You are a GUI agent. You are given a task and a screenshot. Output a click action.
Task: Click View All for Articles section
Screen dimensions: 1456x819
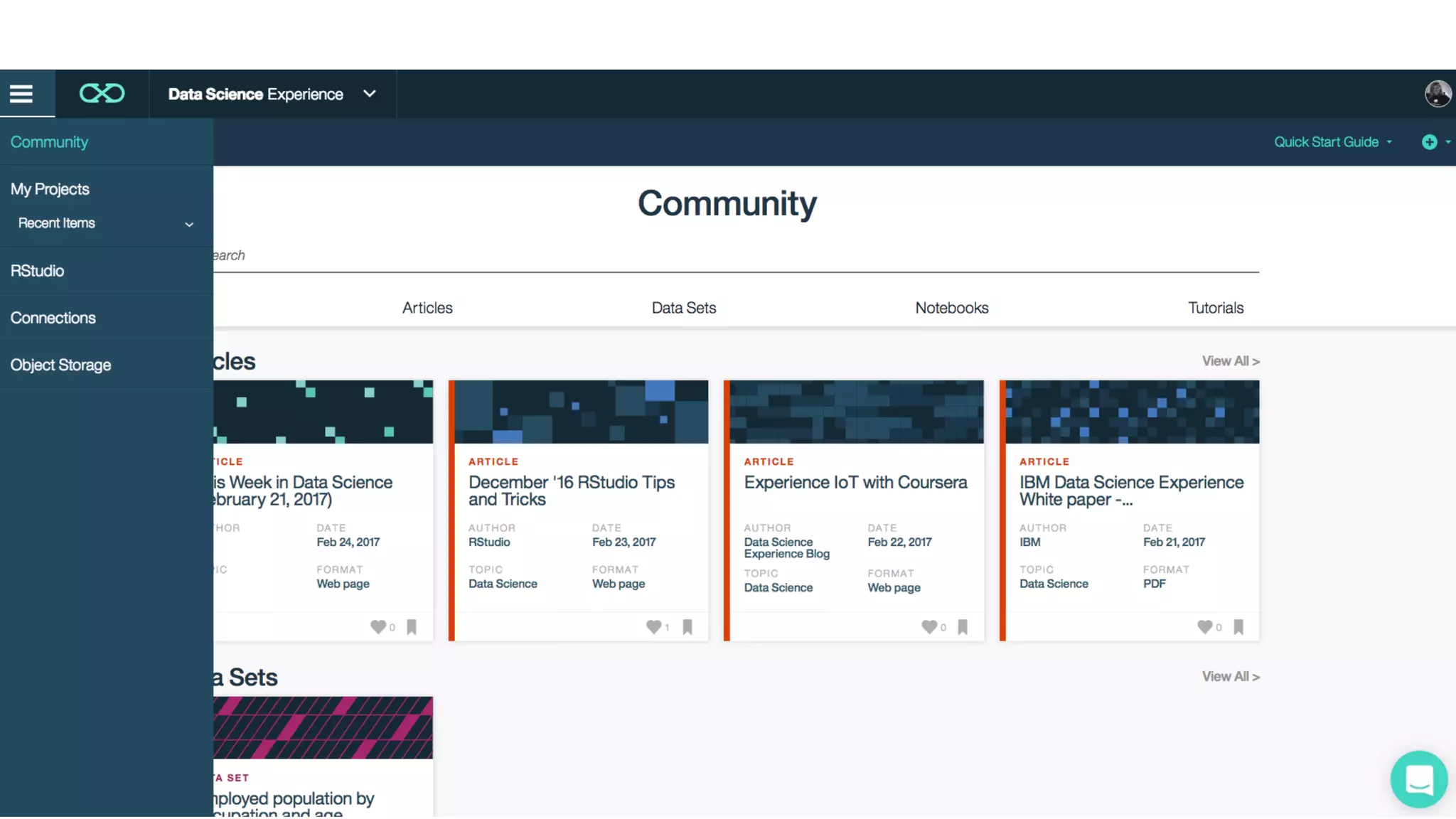tap(1230, 361)
